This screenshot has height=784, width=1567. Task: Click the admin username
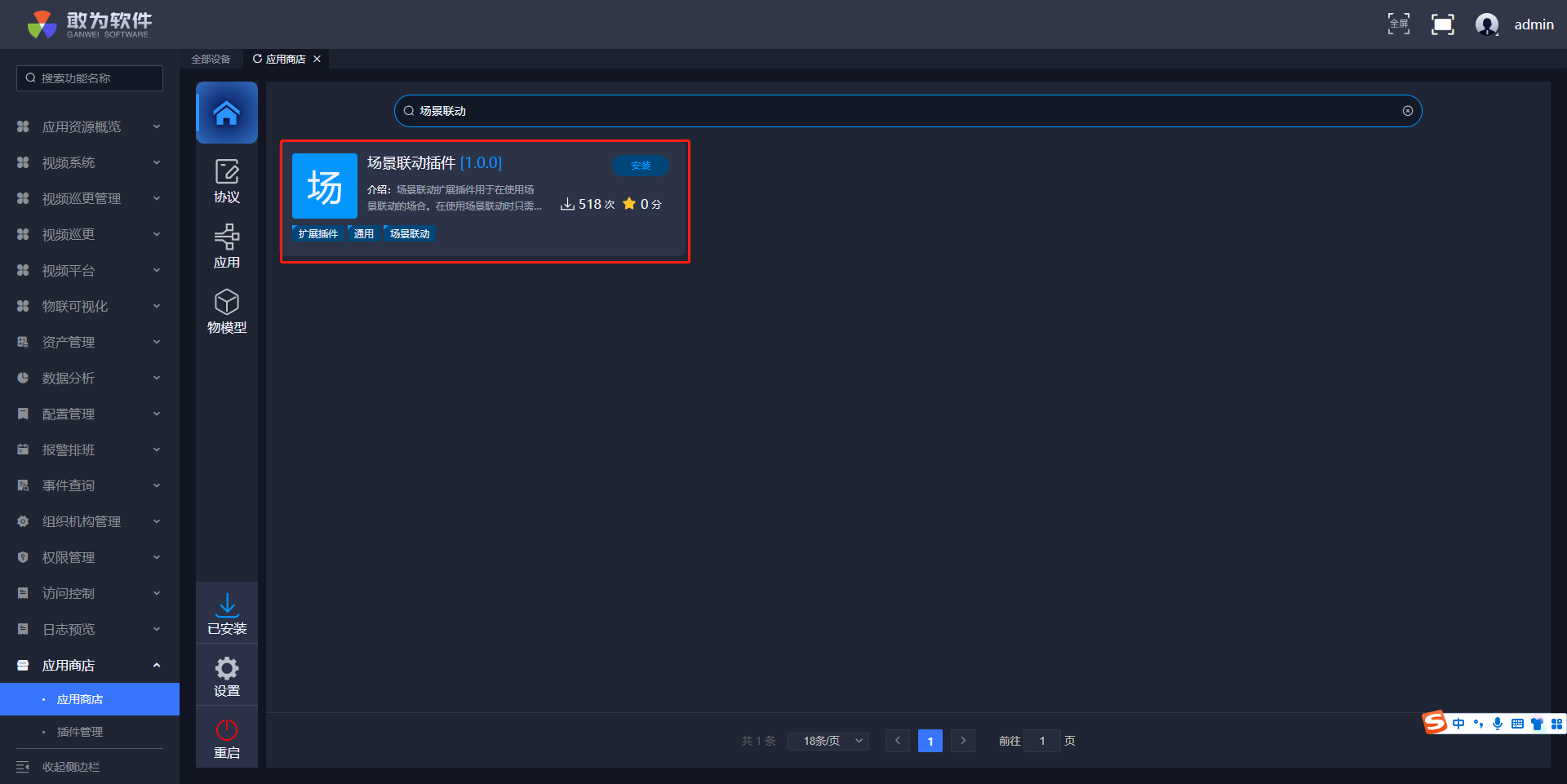[1534, 24]
